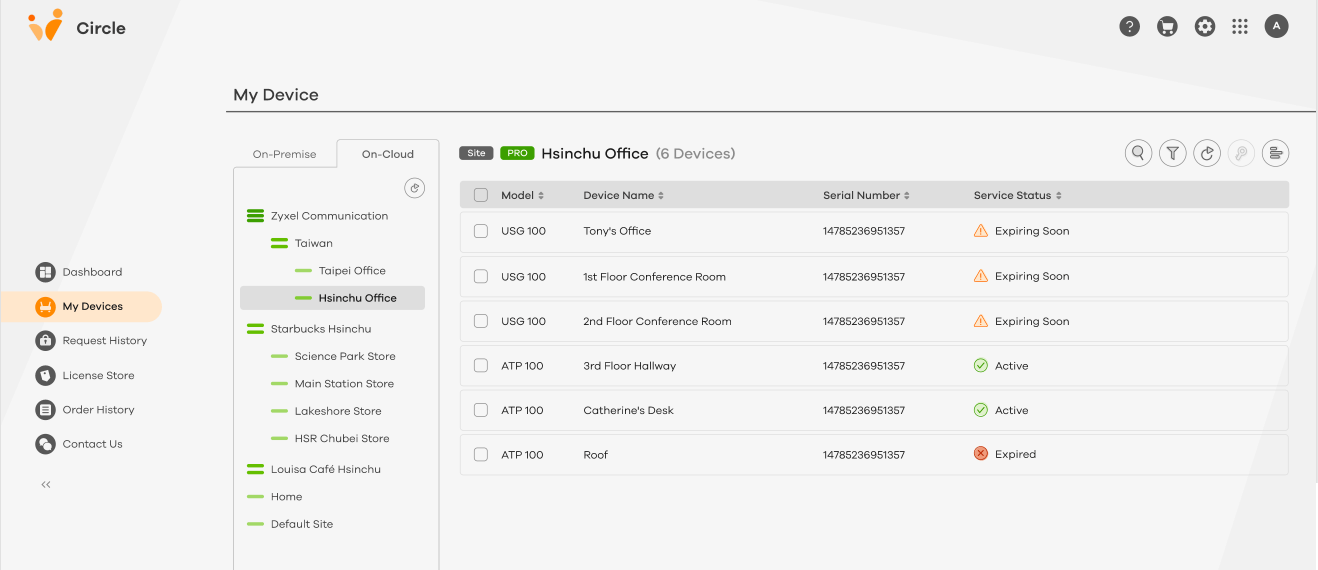Click the Site badge in the header
Image resolution: width=1318 pixels, height=570 pixels.
tap(477, 153)
